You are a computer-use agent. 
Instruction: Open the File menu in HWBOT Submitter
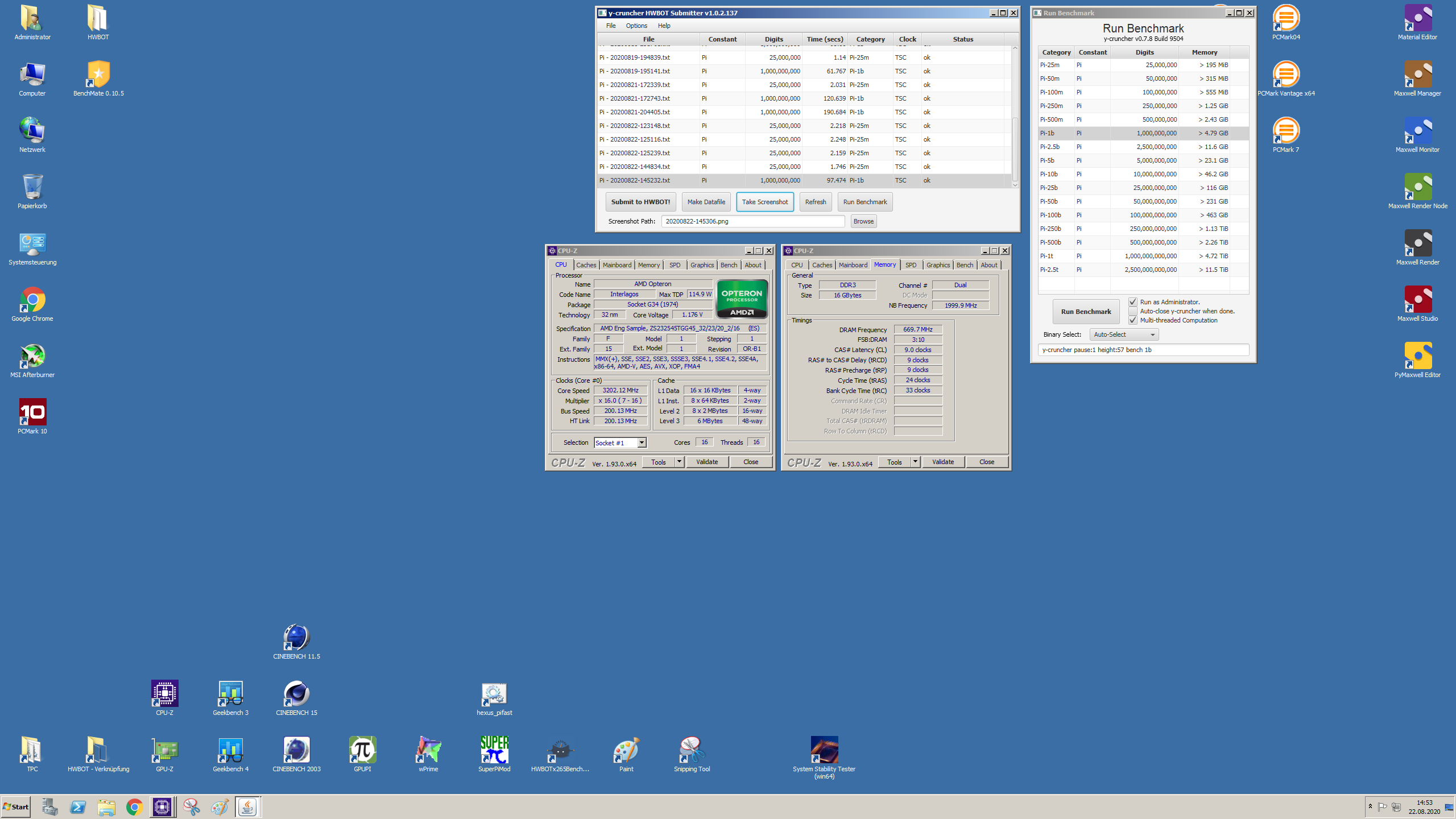click(611, 26)
